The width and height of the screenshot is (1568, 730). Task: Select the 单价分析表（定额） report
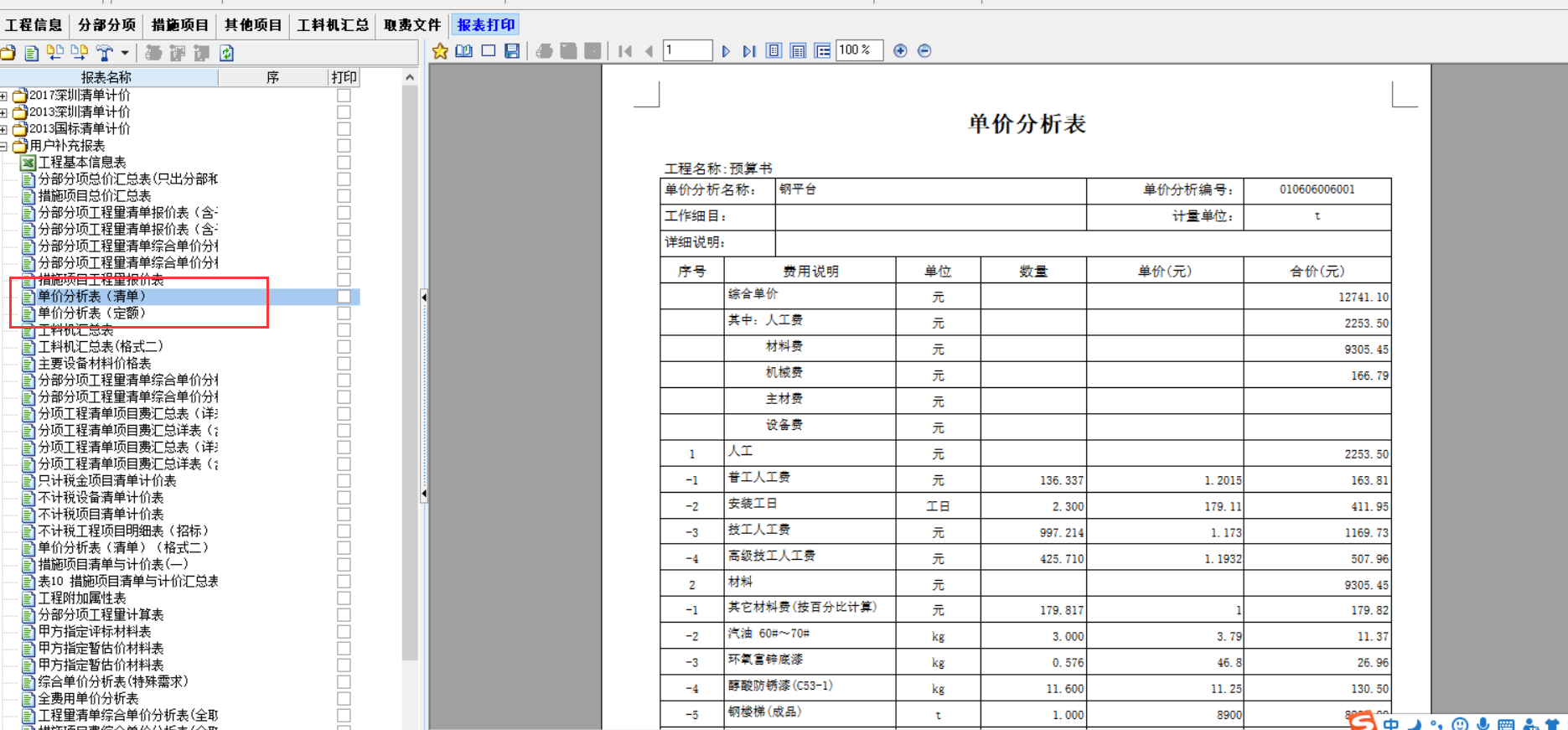click(92, 313)
